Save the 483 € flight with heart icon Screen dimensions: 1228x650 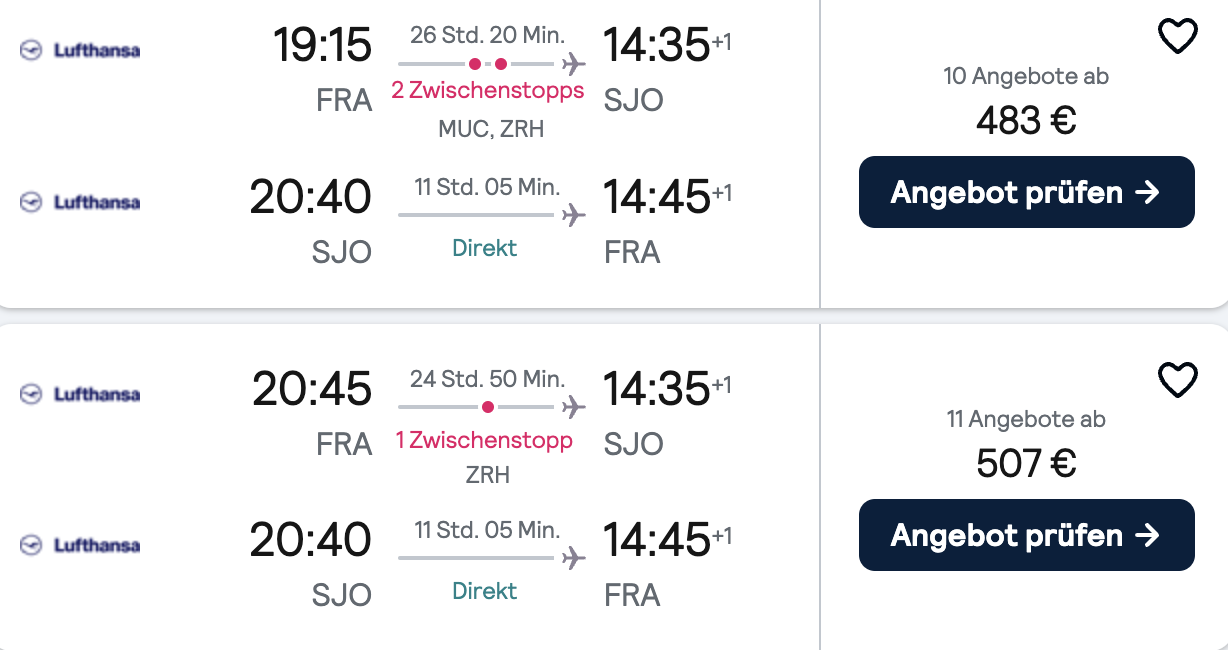pos(1177,38)
